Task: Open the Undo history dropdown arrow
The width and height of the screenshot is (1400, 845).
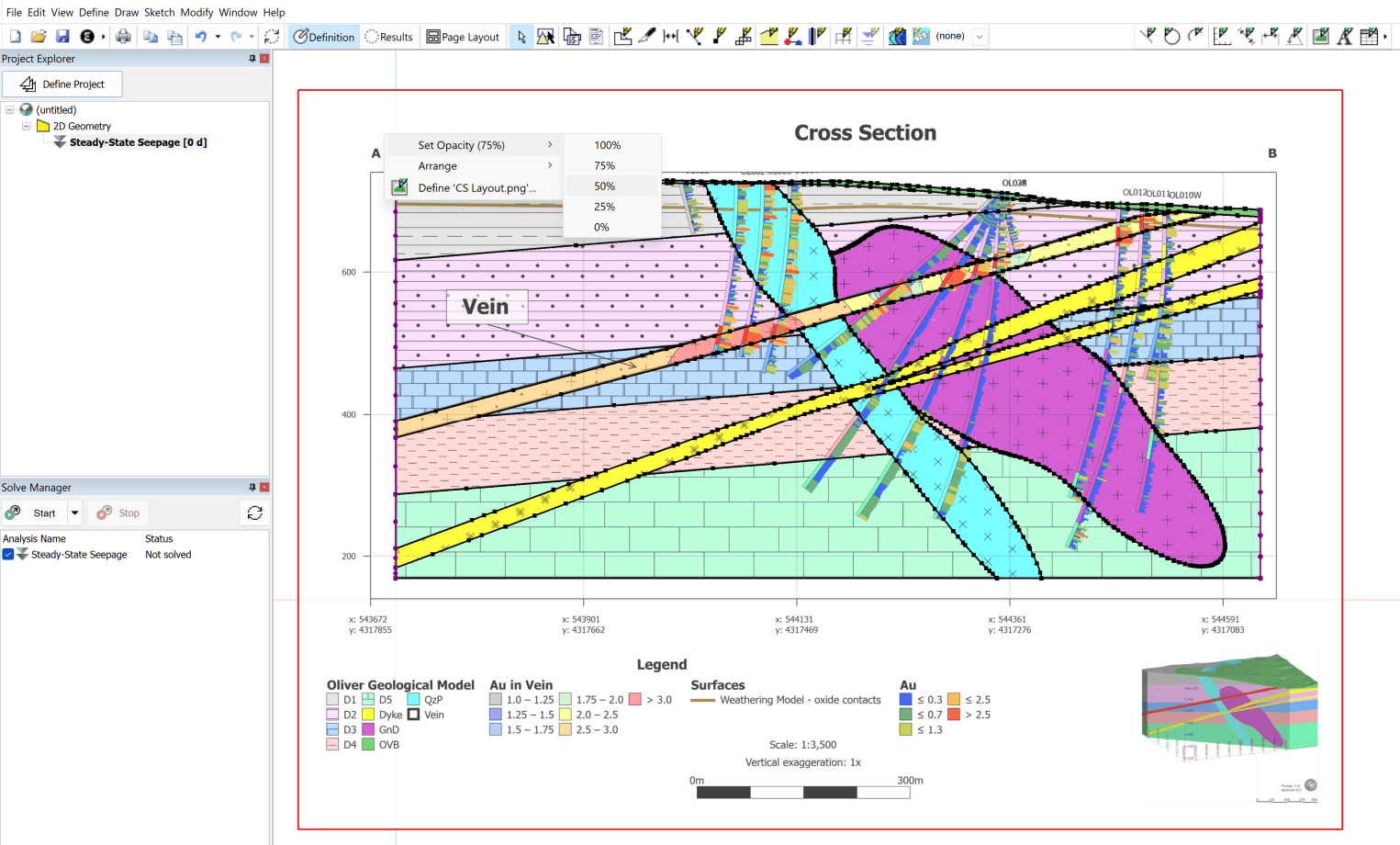Action: tap(218, 37)
